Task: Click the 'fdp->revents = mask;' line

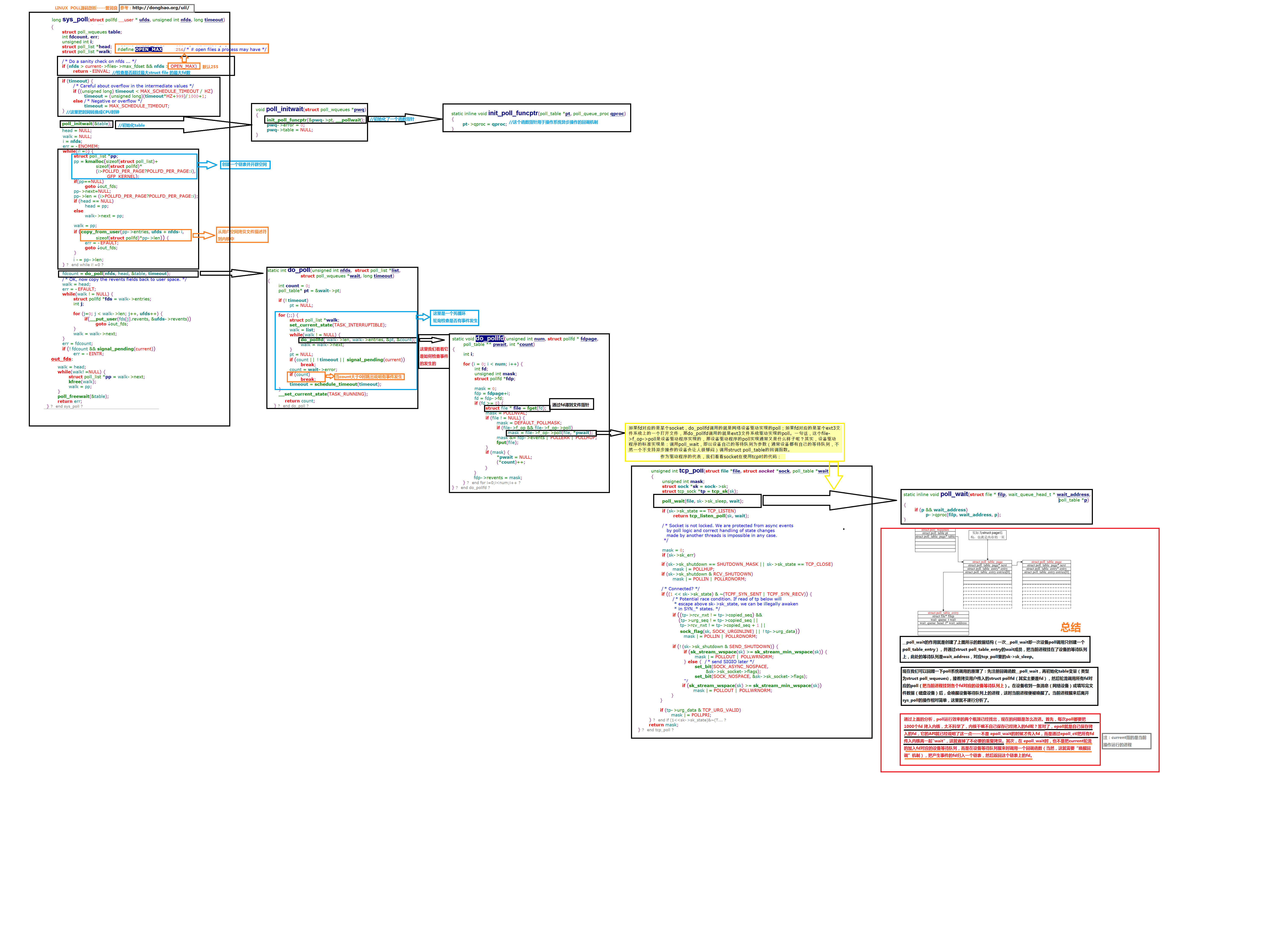Action: pyautogui.click(x=498, y=478)
